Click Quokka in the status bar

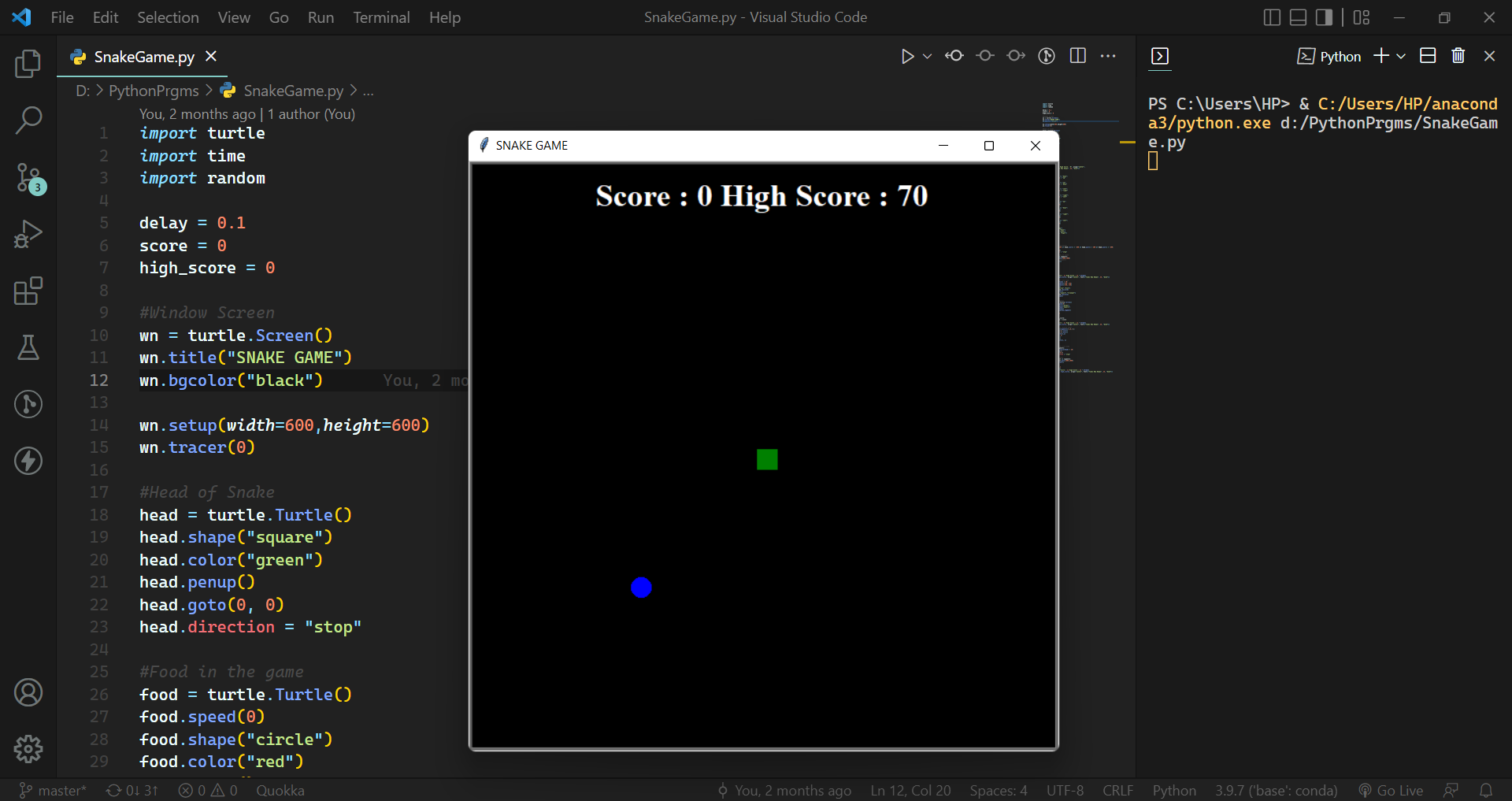point(280,790)
